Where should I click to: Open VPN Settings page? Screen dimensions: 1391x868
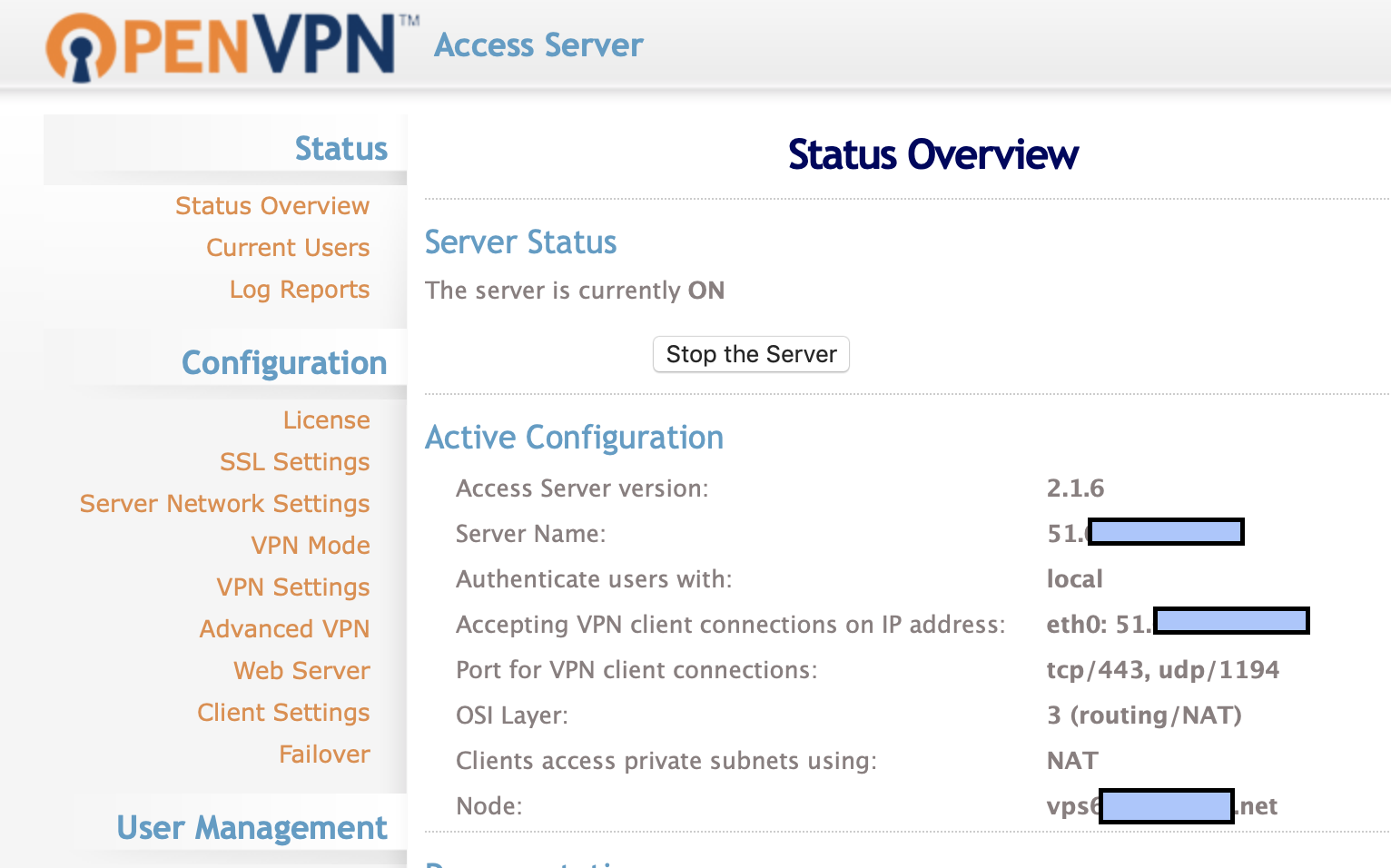(293, 587)
